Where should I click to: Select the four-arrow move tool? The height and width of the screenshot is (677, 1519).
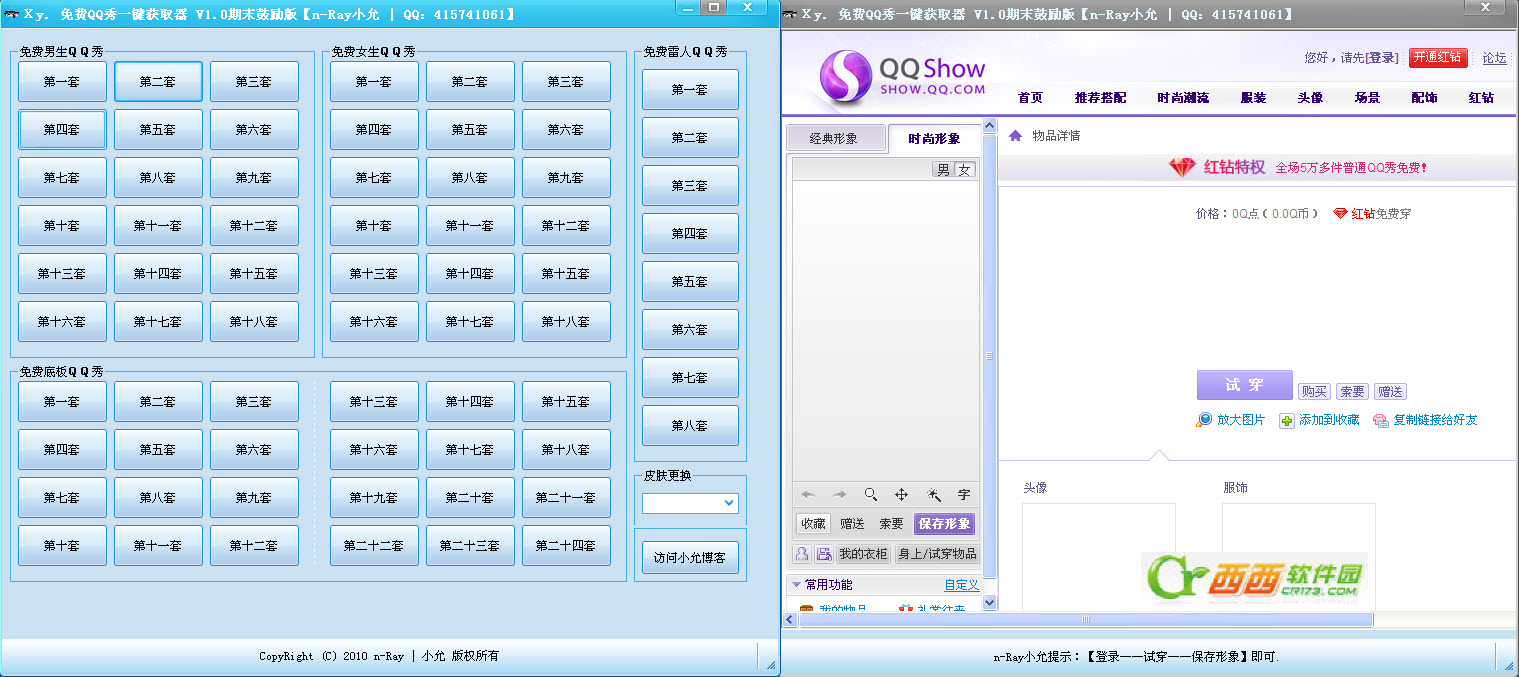901,494
